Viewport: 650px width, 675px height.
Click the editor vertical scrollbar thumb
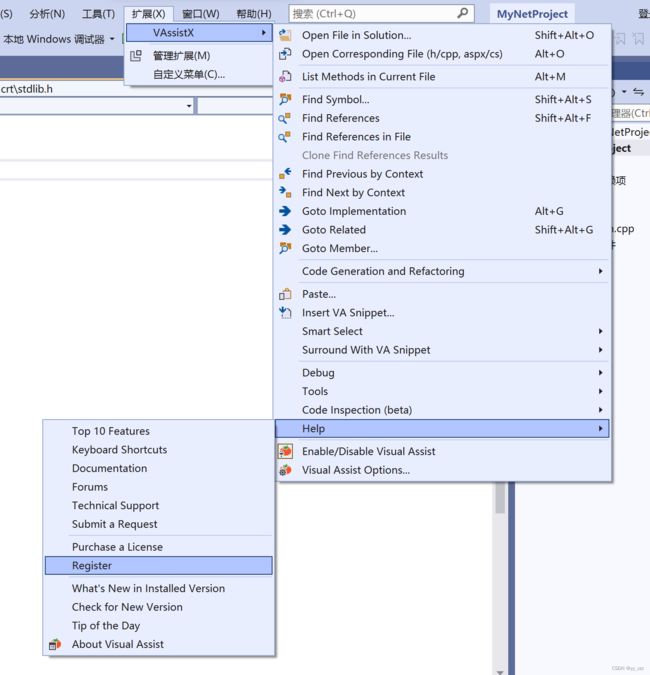[500, 498]
